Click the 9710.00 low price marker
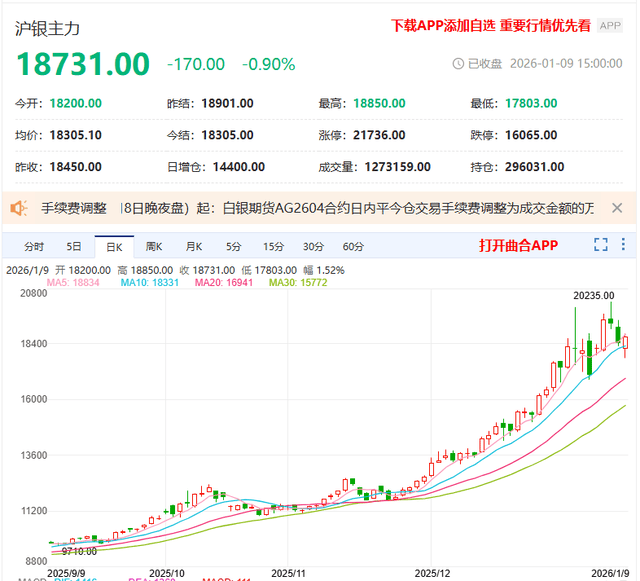Screen dimensions: 640x581 pyautogui.click(x=79, y=551)
